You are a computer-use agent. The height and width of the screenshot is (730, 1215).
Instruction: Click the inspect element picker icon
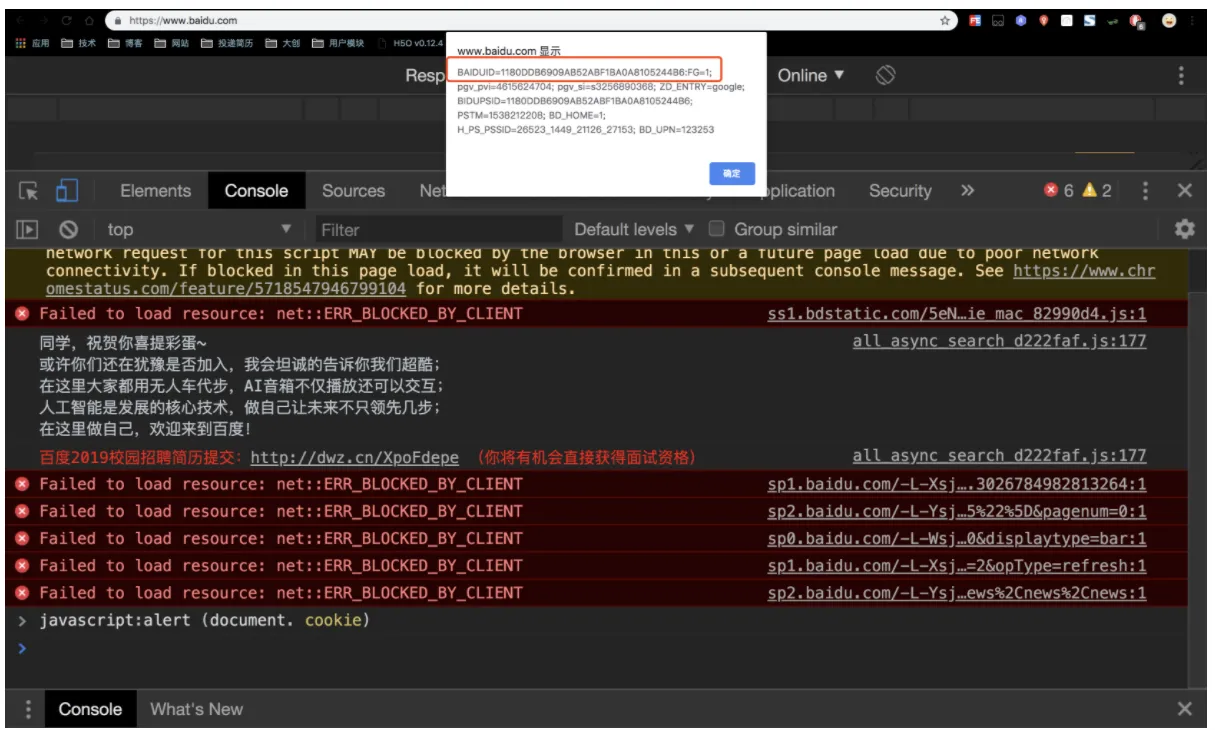tap(28, 190)
